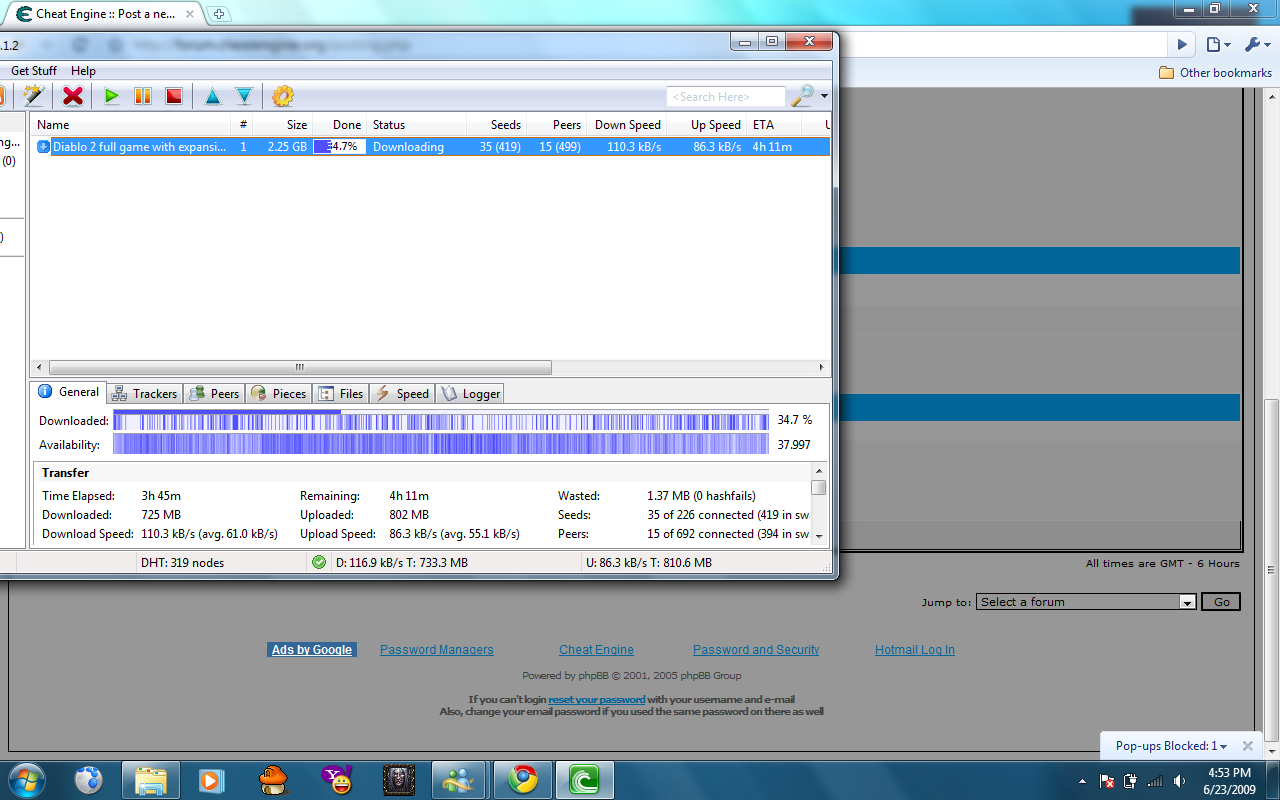Image resolution: width=1280 pixels, height=800 pixels.
Task: Click the Chrome Go arrow button
Action: [1182, 44]
